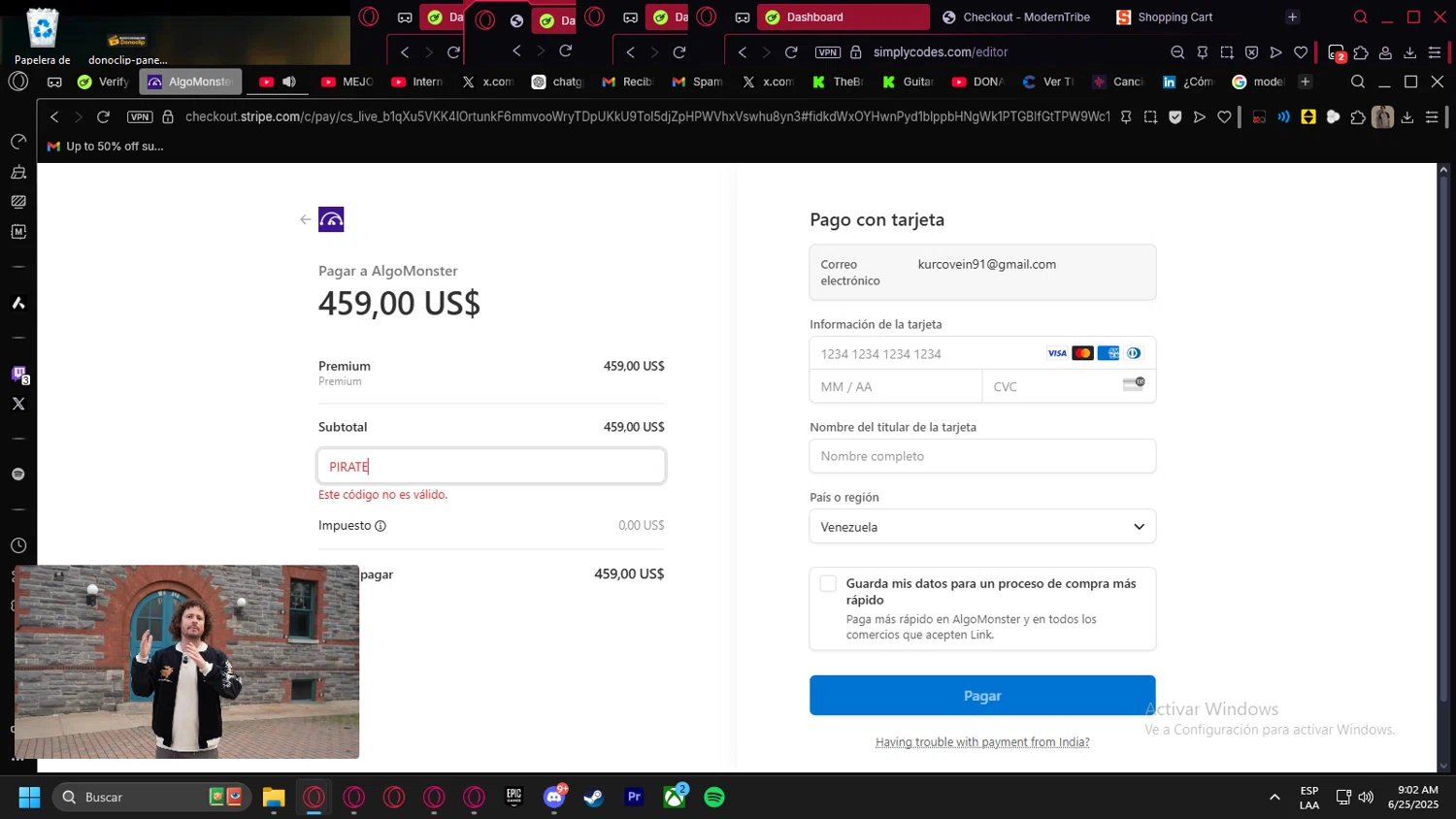Open volume control in system tray
Viewport: 1456px width, 819px height.
[x=1366, y=797]
